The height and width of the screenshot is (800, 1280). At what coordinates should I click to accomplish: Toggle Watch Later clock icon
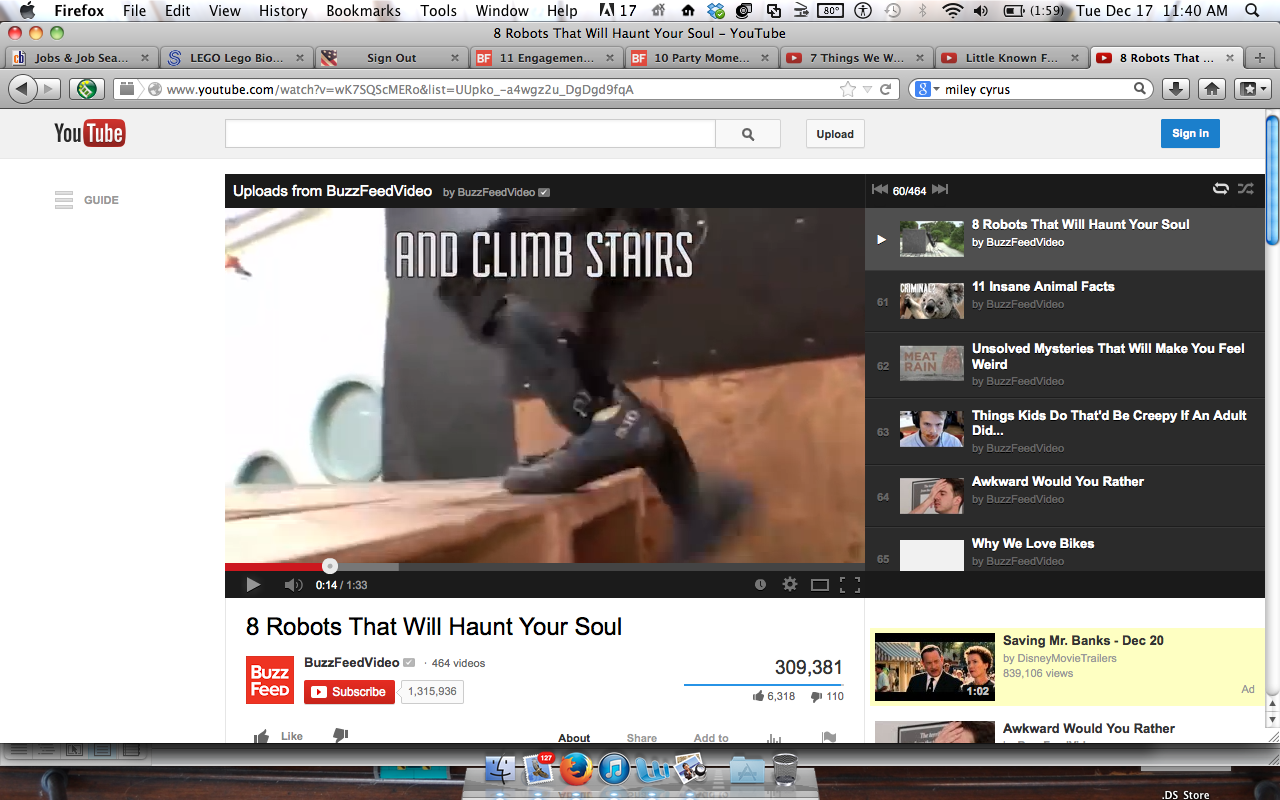pyautogui.click(x=760, y=585)
